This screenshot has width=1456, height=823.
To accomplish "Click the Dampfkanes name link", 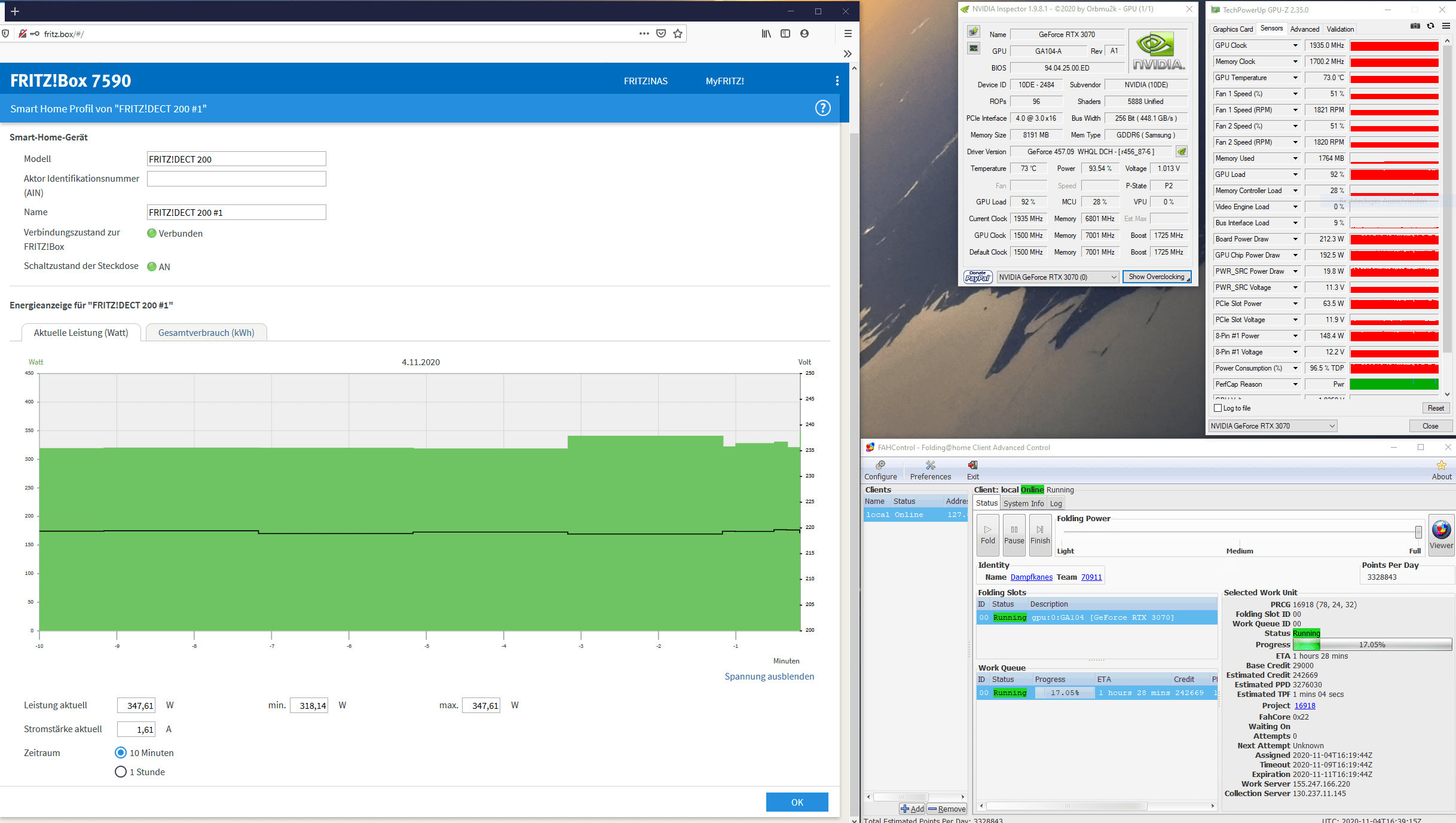I will (x=1031, y=577).
